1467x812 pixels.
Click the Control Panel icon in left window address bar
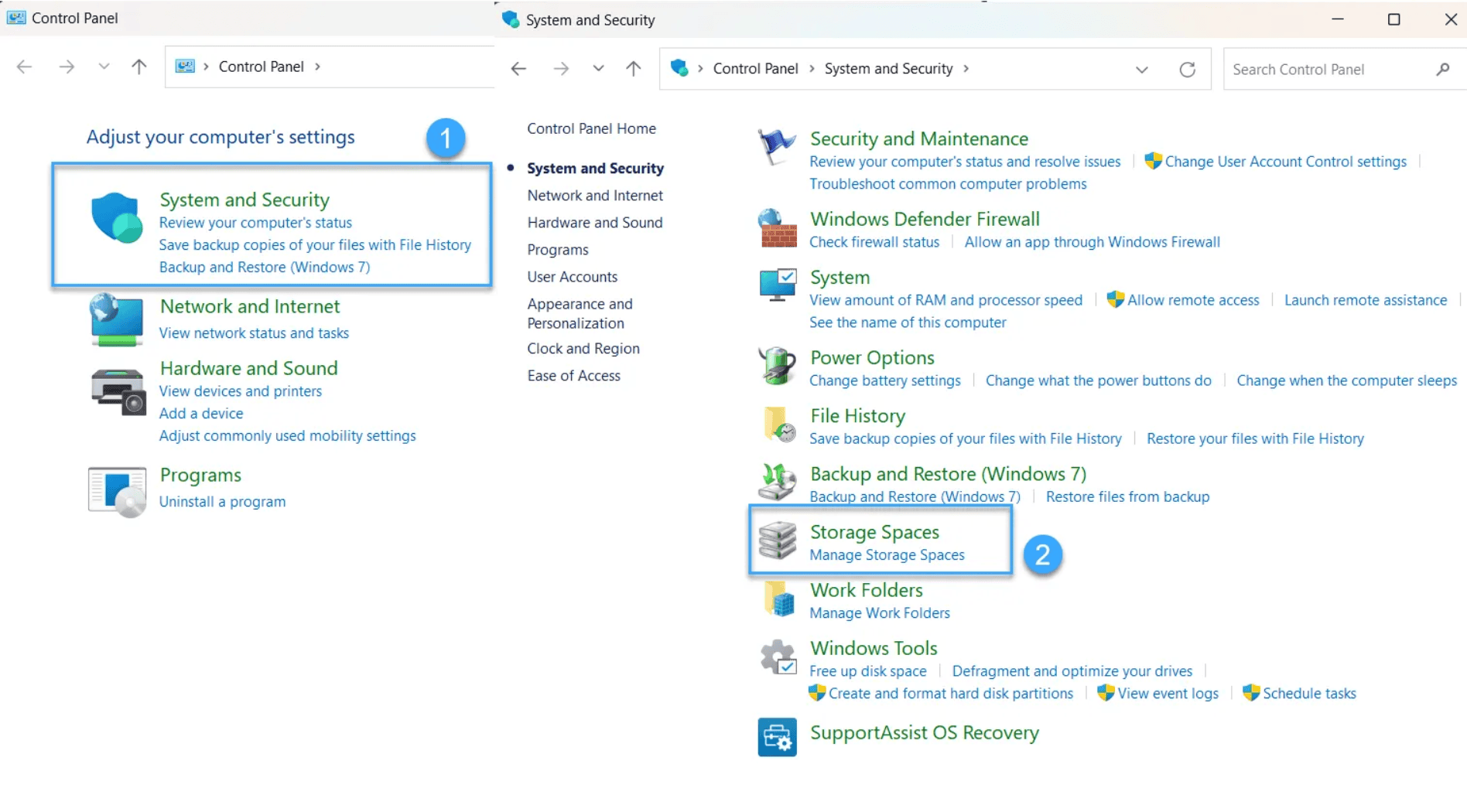[185, 67]
